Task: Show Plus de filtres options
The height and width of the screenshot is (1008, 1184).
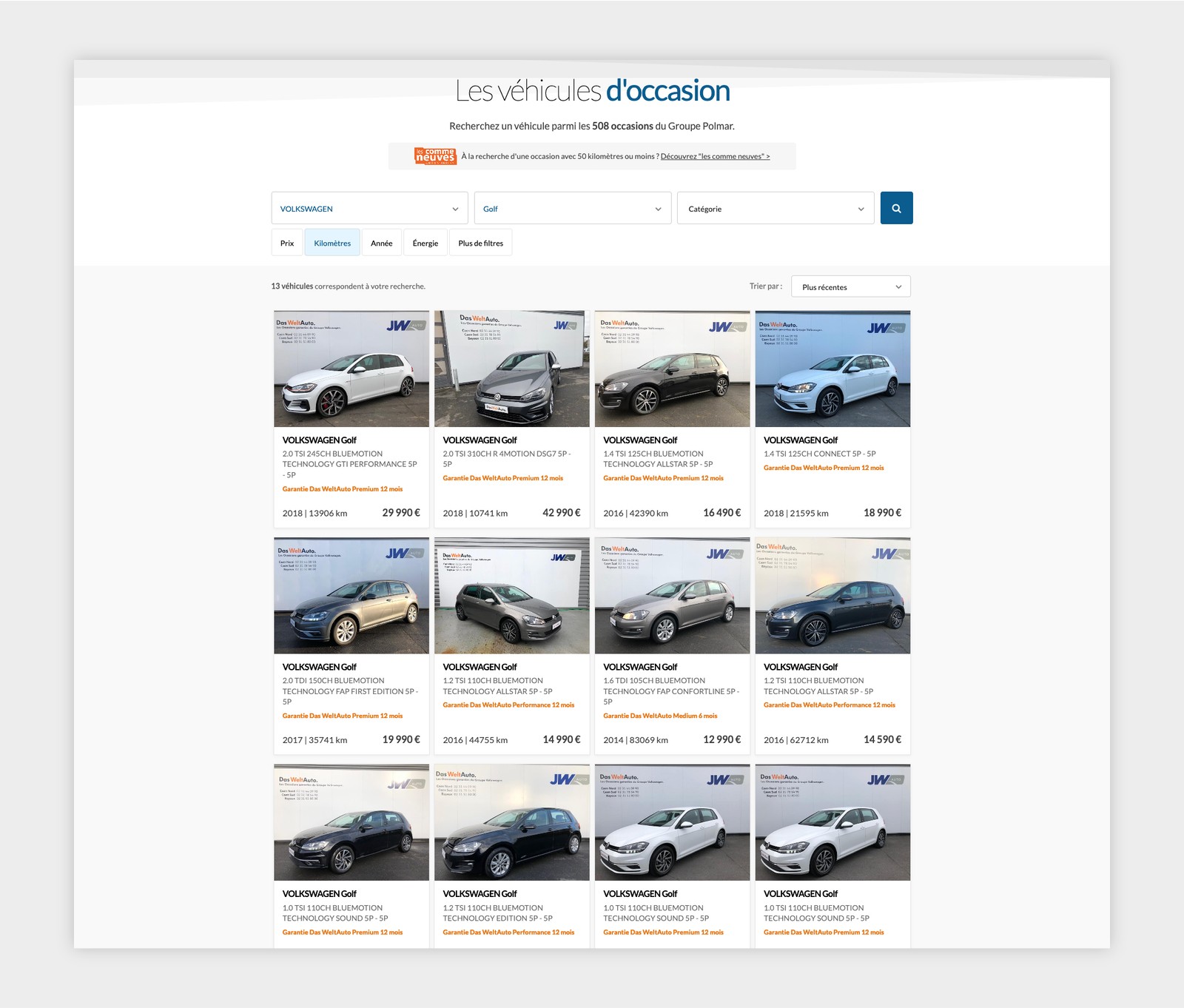Action: point(480,243)
